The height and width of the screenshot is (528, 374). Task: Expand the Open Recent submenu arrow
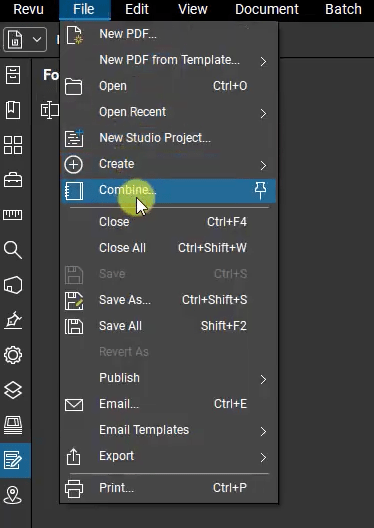(263, 113)
